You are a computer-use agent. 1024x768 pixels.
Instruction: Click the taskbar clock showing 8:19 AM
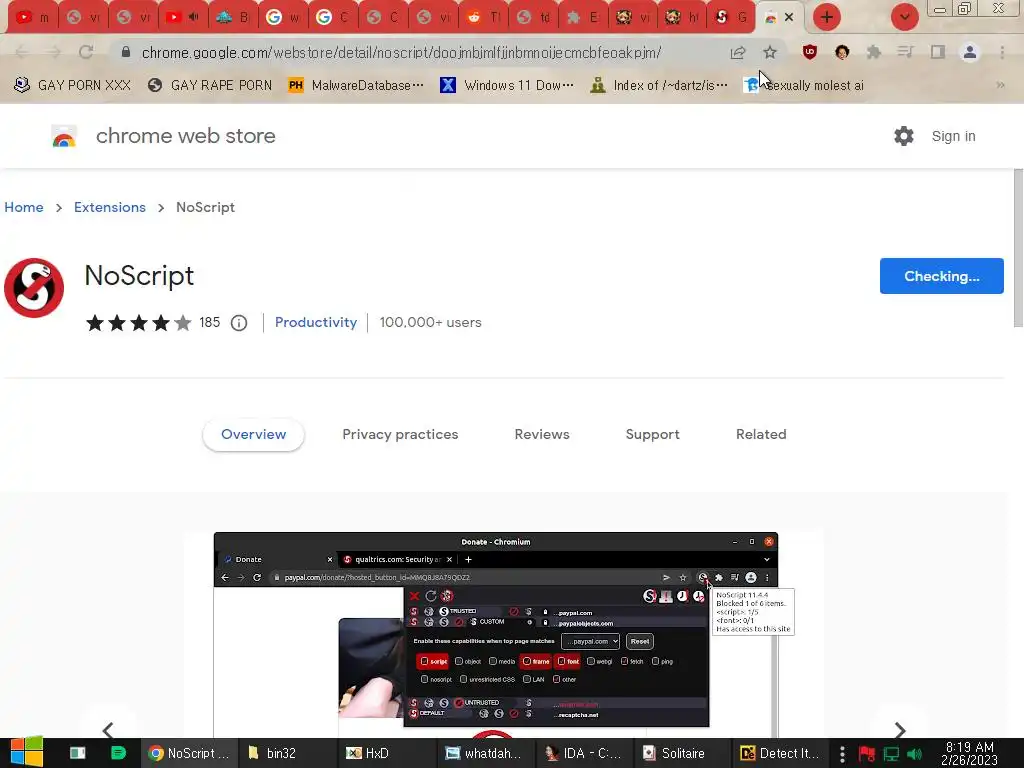click(x=969, y=753)
